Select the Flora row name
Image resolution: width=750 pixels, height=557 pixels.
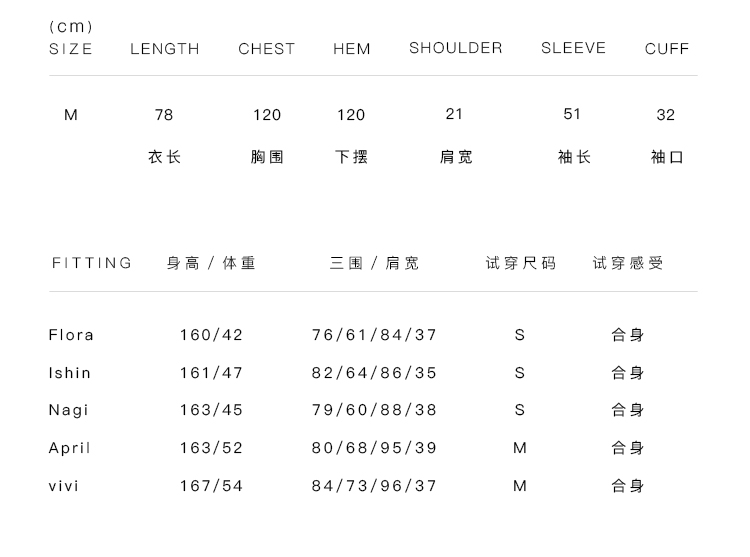[71, 335]
